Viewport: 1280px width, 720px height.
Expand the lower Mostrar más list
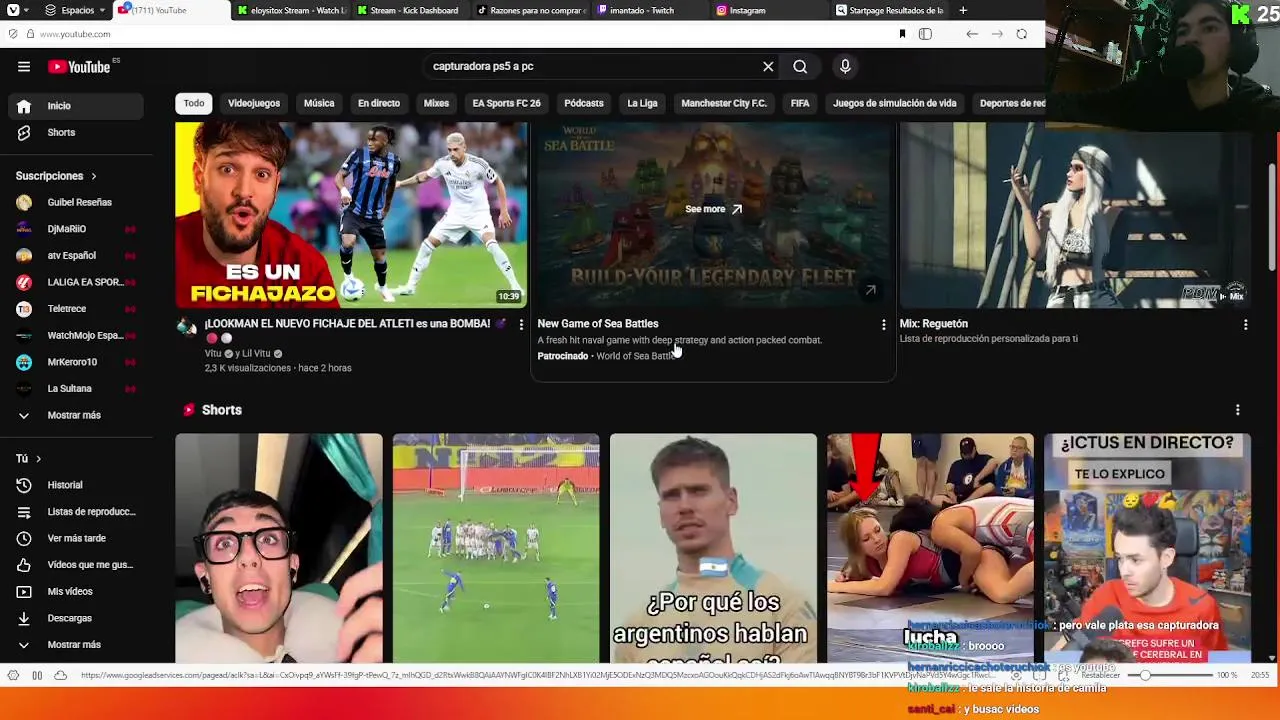76,645
